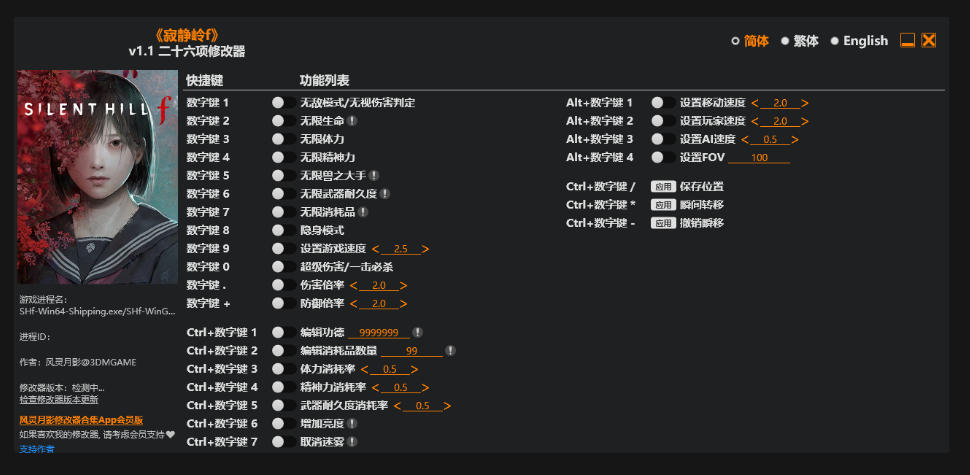Click the 设置FOV value field
970x475 pixels.
pos(759,158)
